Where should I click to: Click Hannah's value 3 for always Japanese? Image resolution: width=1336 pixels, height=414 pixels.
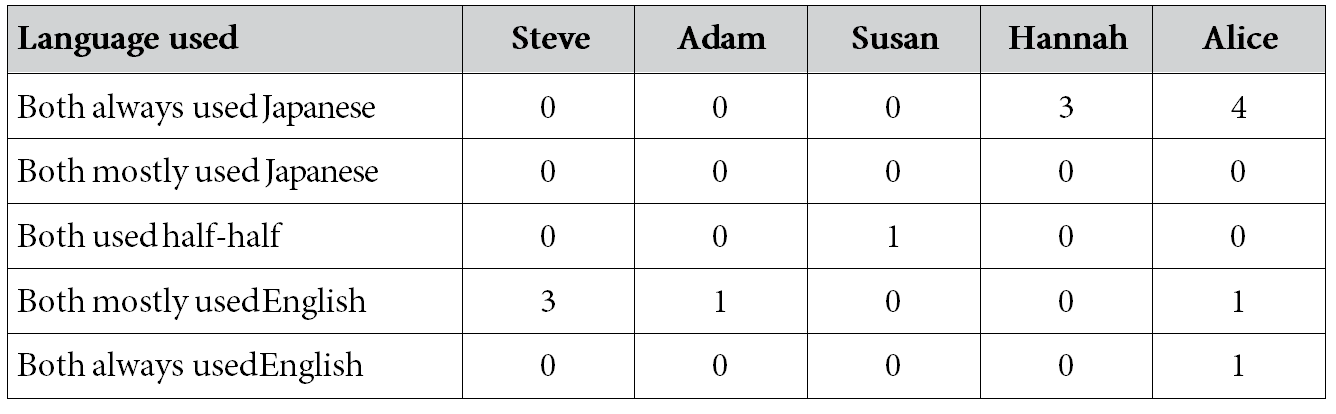tap(1068, 107)
